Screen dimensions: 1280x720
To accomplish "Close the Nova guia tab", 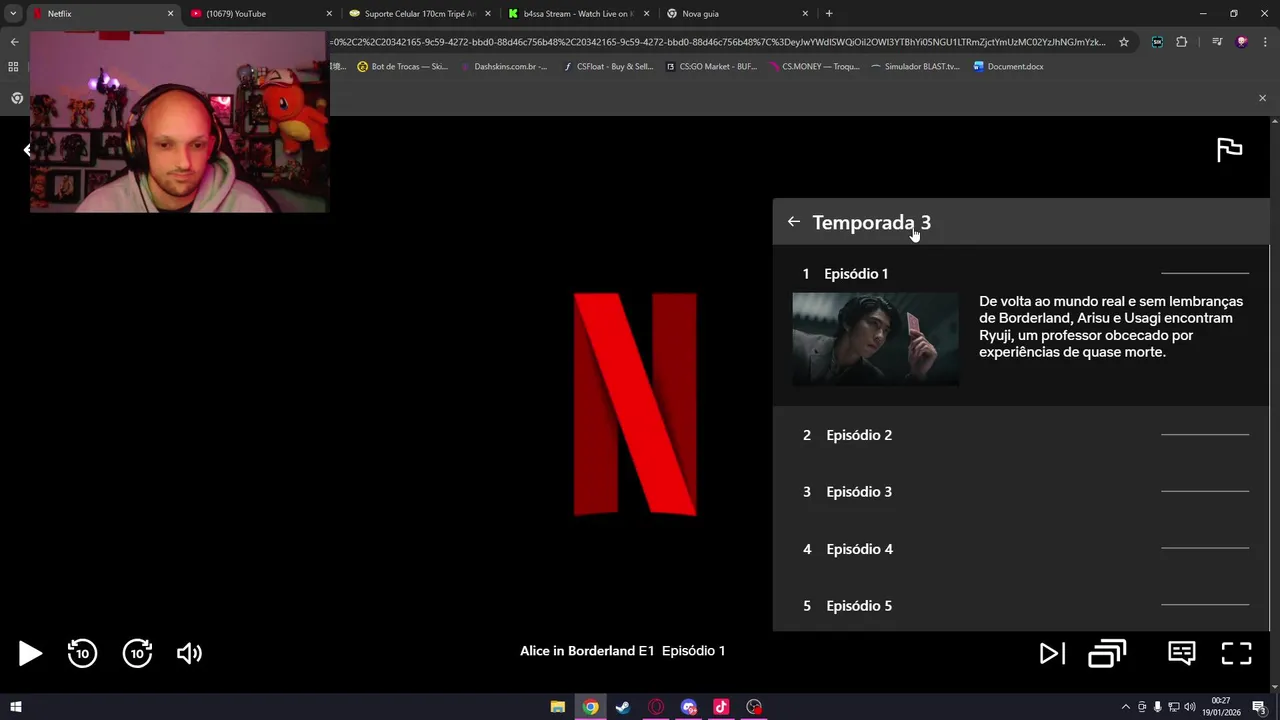I will [x=805, y=14].
